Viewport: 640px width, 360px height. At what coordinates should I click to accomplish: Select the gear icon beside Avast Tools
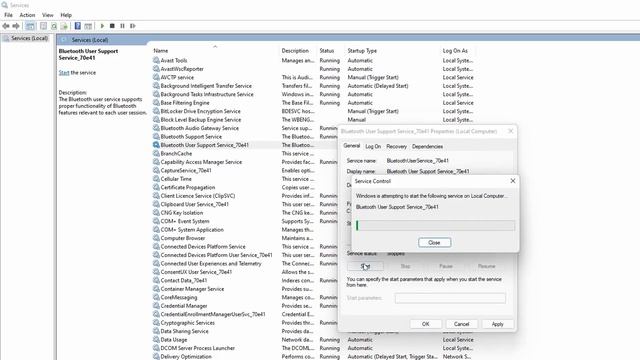156,60
